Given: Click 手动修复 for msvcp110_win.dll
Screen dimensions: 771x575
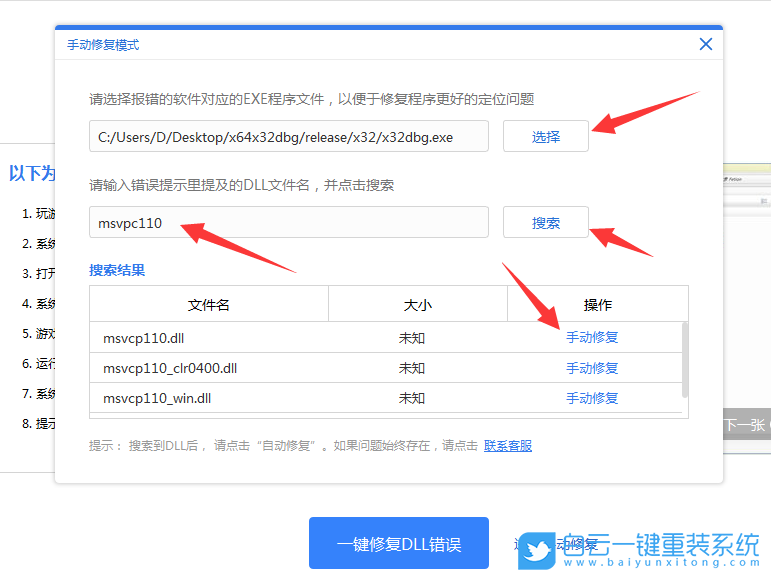Looking at the screenshot, I should click(592, 398).
